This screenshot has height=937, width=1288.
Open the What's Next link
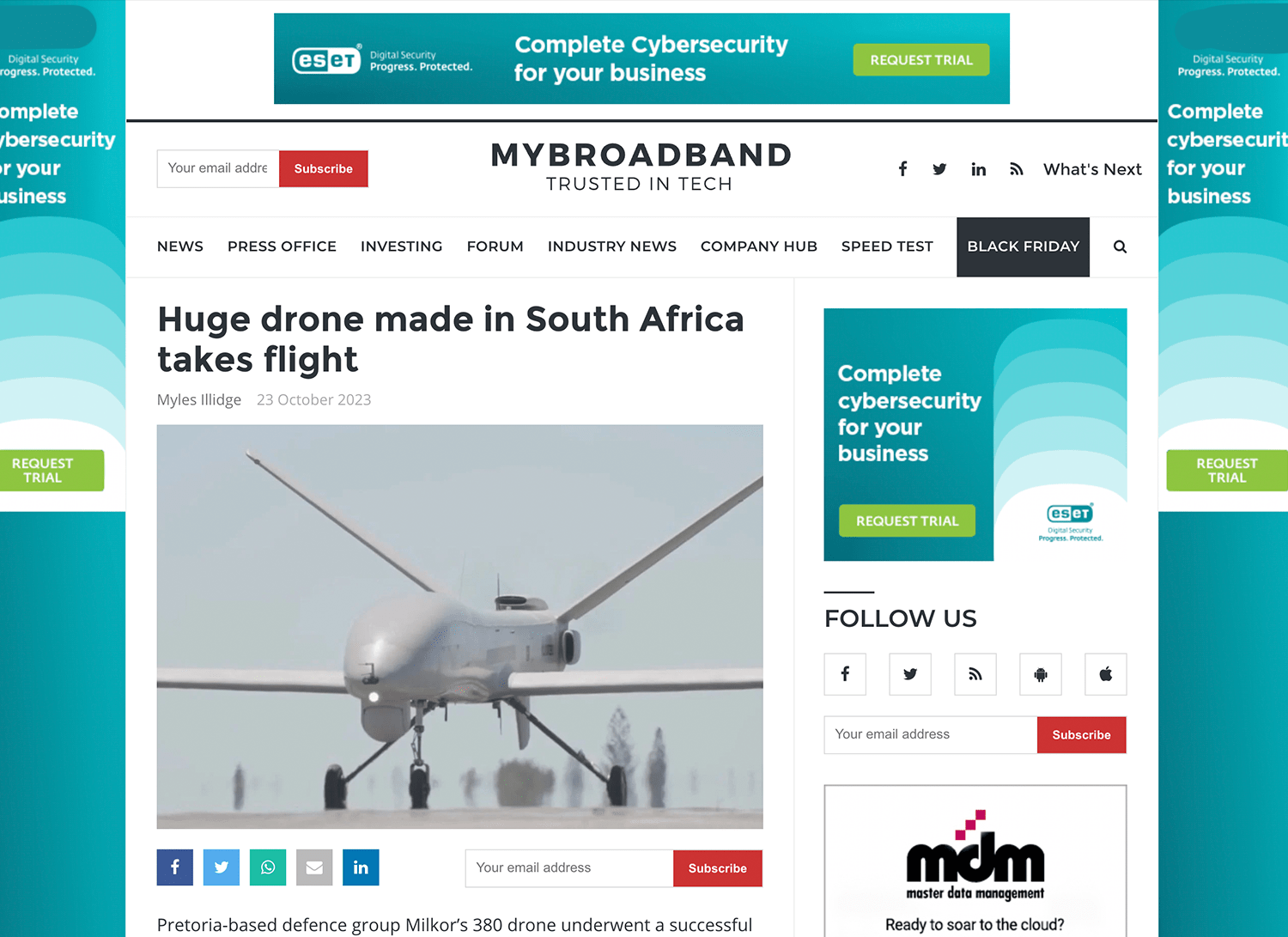(x=1092, y=169)
